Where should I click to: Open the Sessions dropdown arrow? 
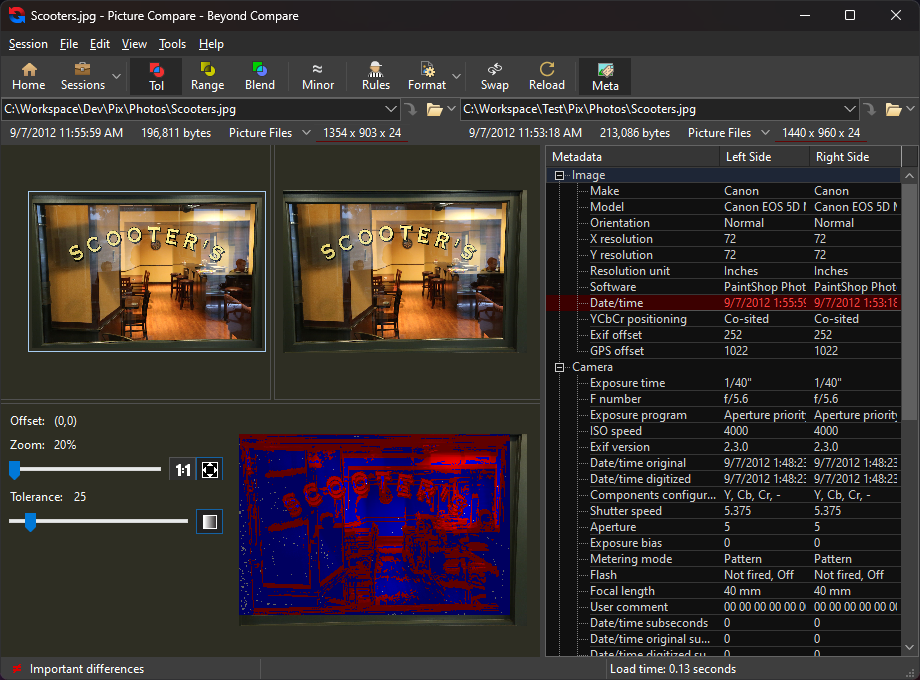click(117, 76)
